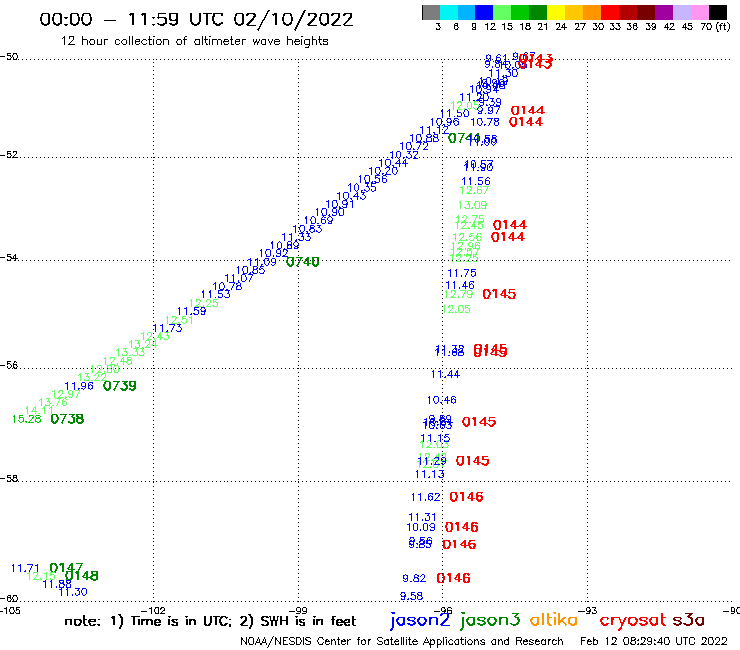Click the 11.96 wave height value

pos(79,386)
